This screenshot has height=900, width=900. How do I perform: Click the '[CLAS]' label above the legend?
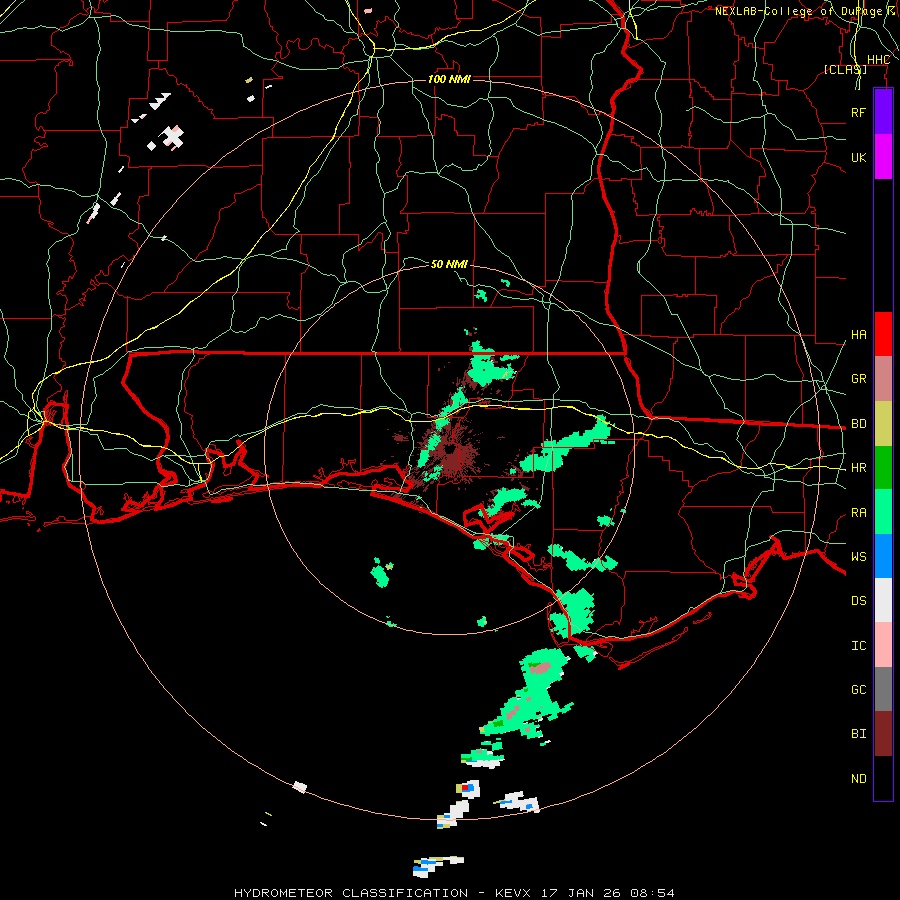point(845,69)
